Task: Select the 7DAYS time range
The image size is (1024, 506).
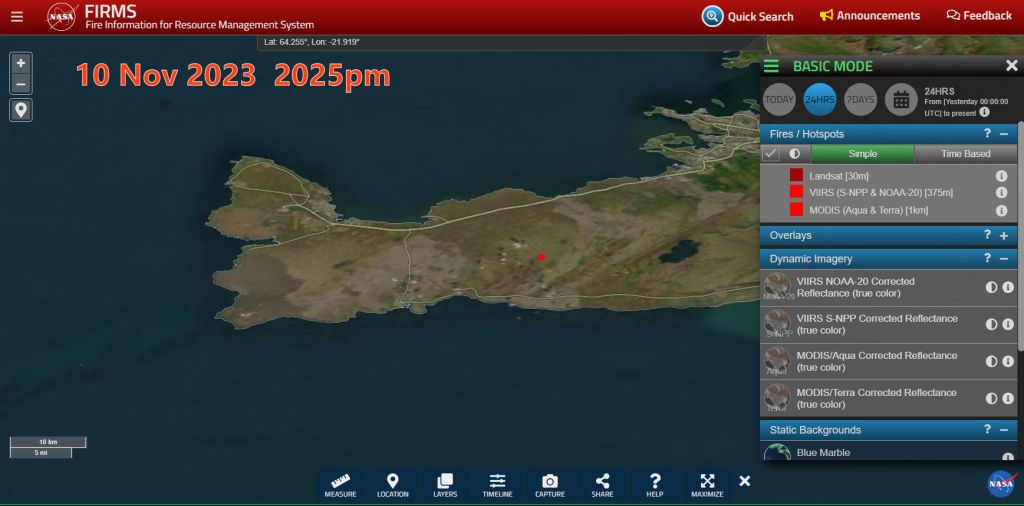Action: coord(860,99)
